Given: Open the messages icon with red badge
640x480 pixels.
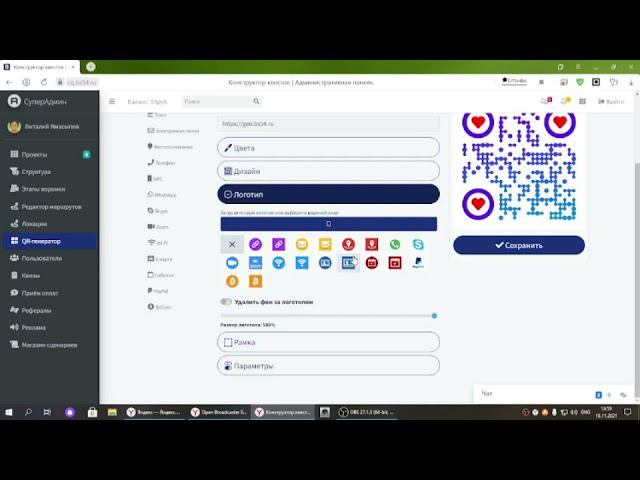Looking at the screenshot, I should [546, 101].
